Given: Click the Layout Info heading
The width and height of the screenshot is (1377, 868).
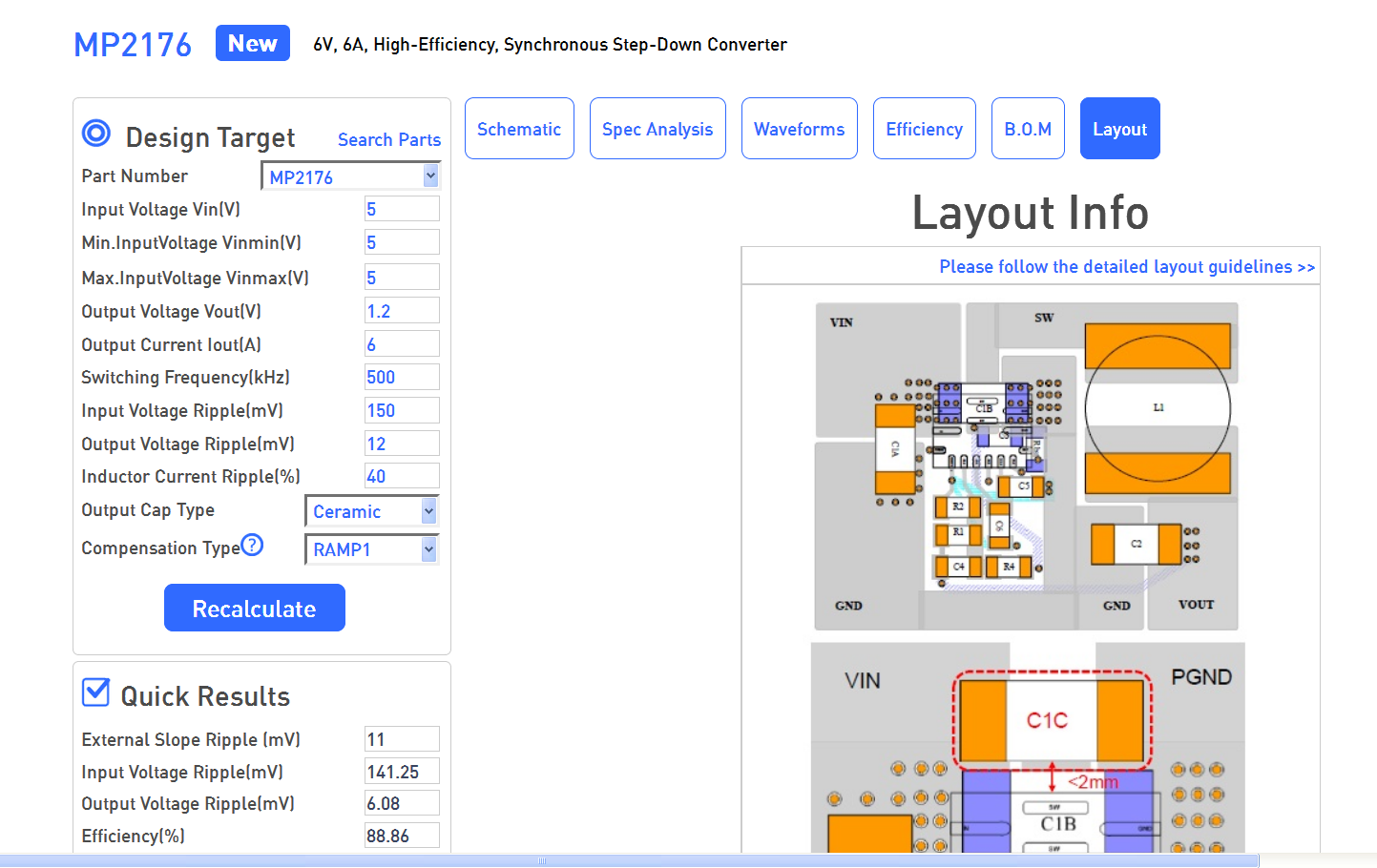Looking at the screenshot, I should tap(1031, 212).
